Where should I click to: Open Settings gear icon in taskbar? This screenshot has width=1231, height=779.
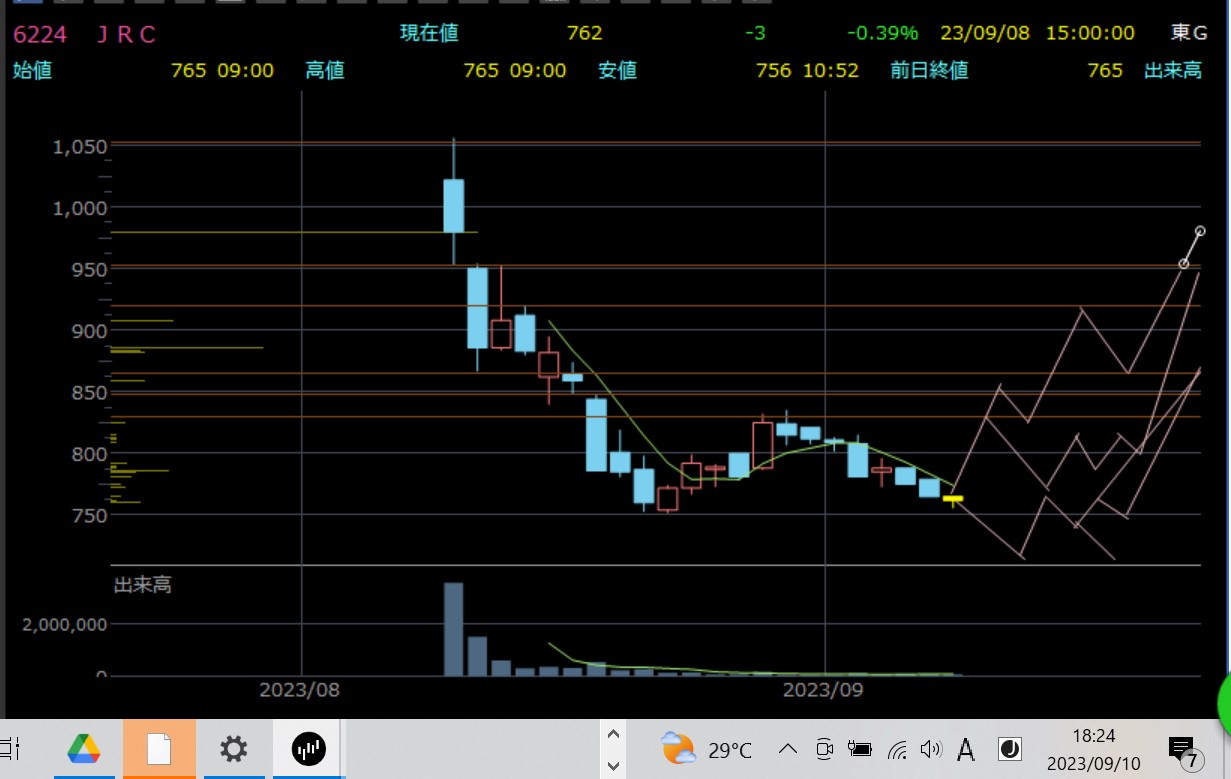tap(233, 748)
